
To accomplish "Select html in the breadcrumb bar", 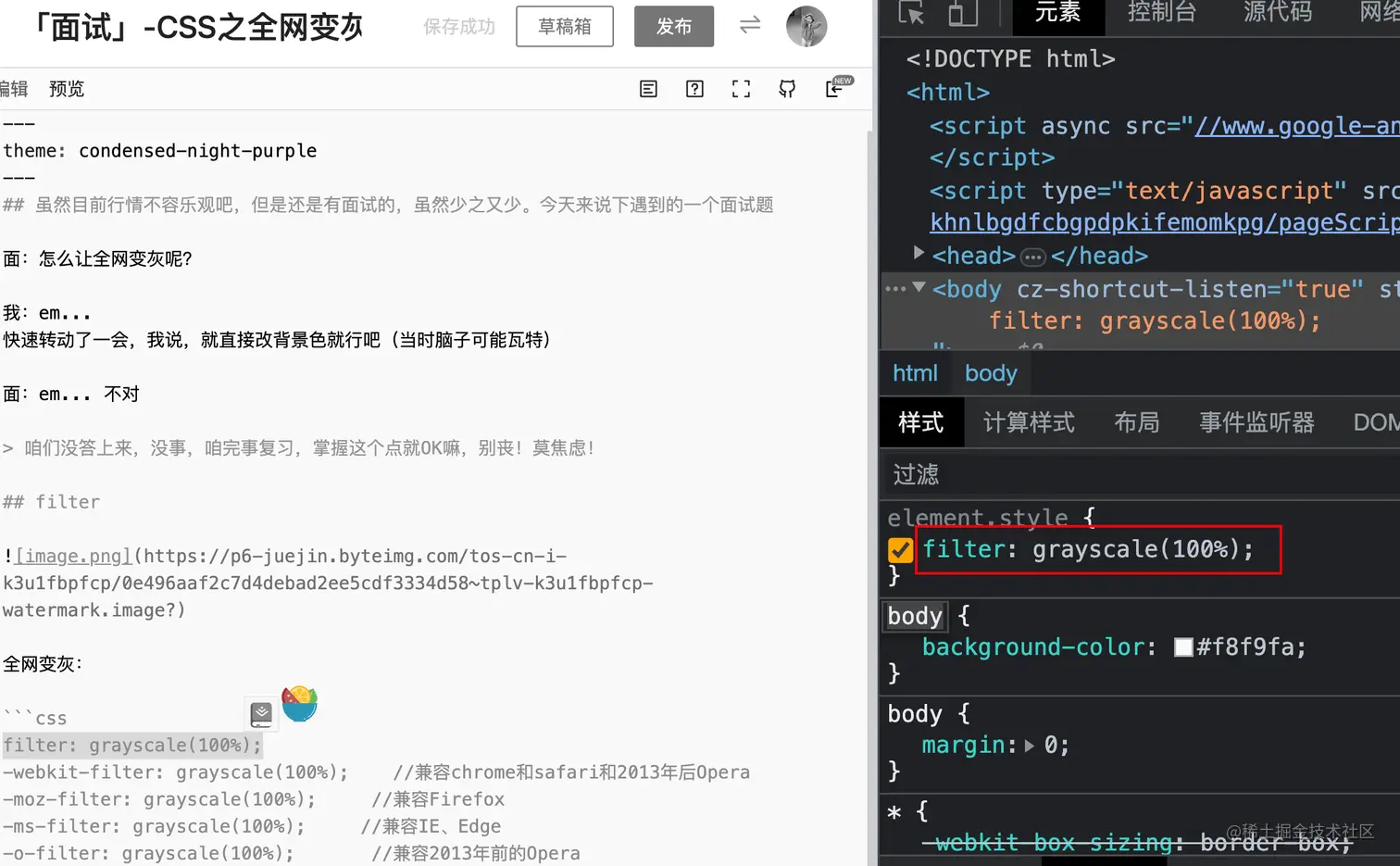I will click(x=915, y=373).
